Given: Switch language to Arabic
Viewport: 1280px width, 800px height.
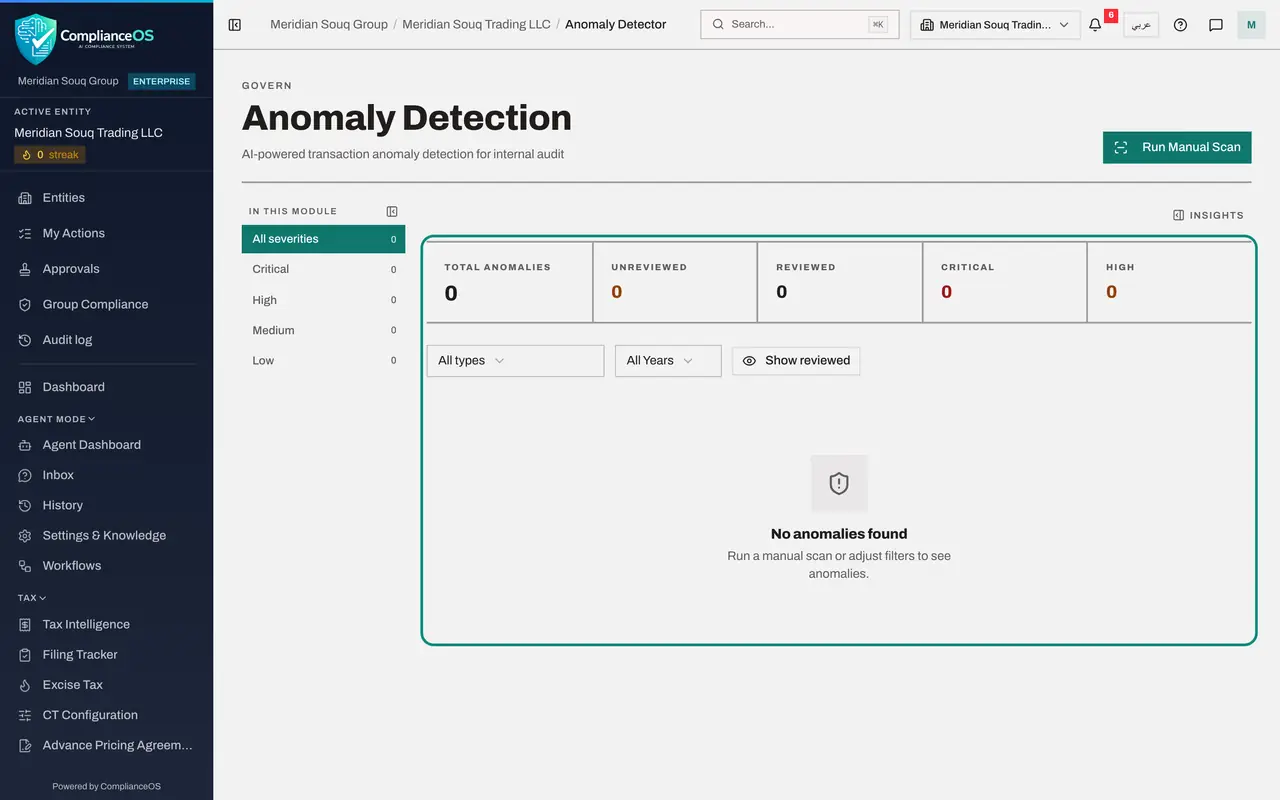Looking at the screenshot, I should tap(1141, 25).
